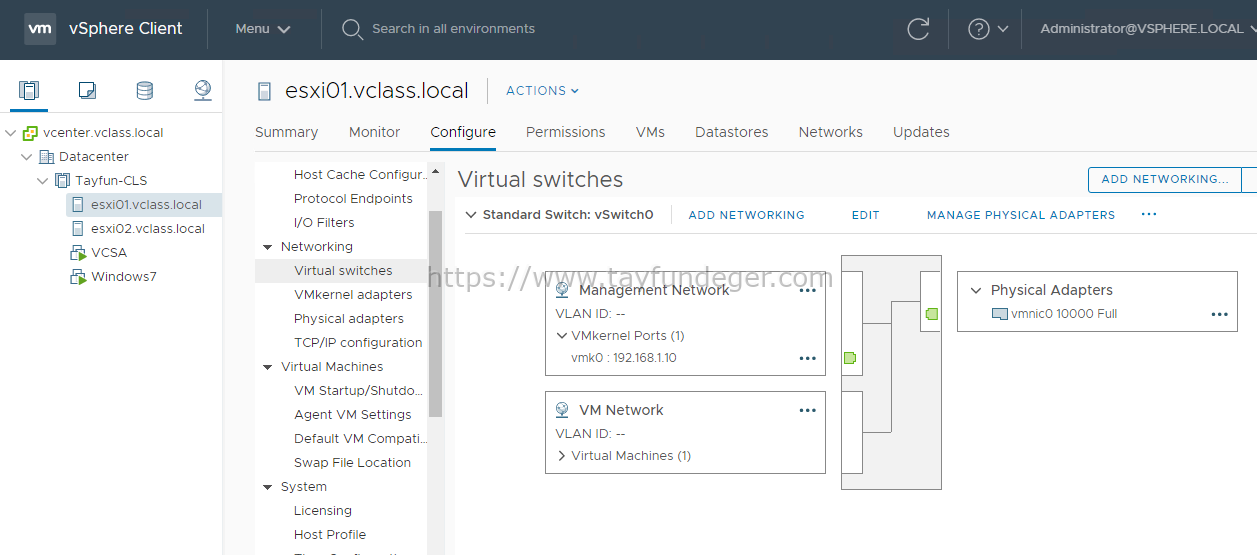The image size is (1257, 555).
Task: Click the VCSA virtual machine icon
Action: pos(78,253)
